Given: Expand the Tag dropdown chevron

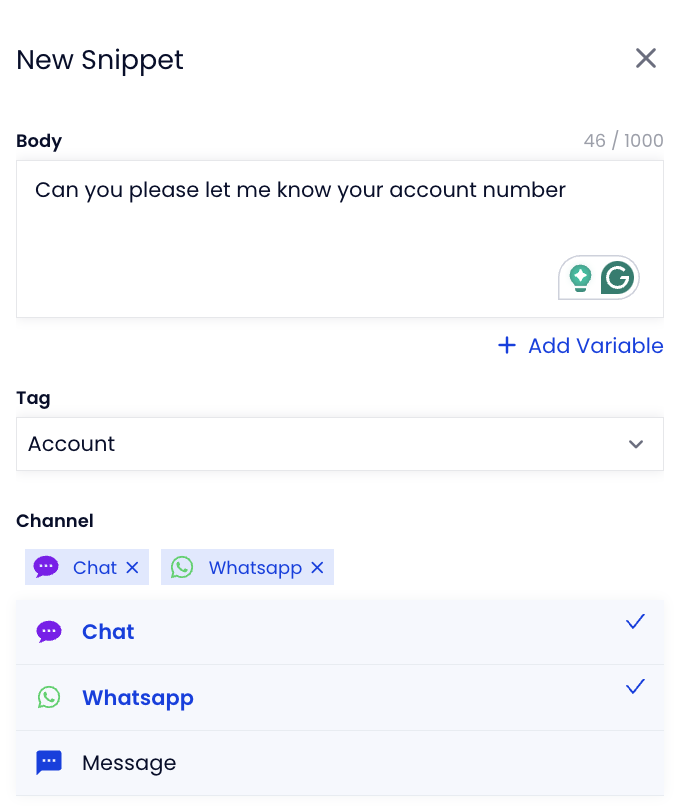Looking at the screenshot, I should (x=636, y=444).
